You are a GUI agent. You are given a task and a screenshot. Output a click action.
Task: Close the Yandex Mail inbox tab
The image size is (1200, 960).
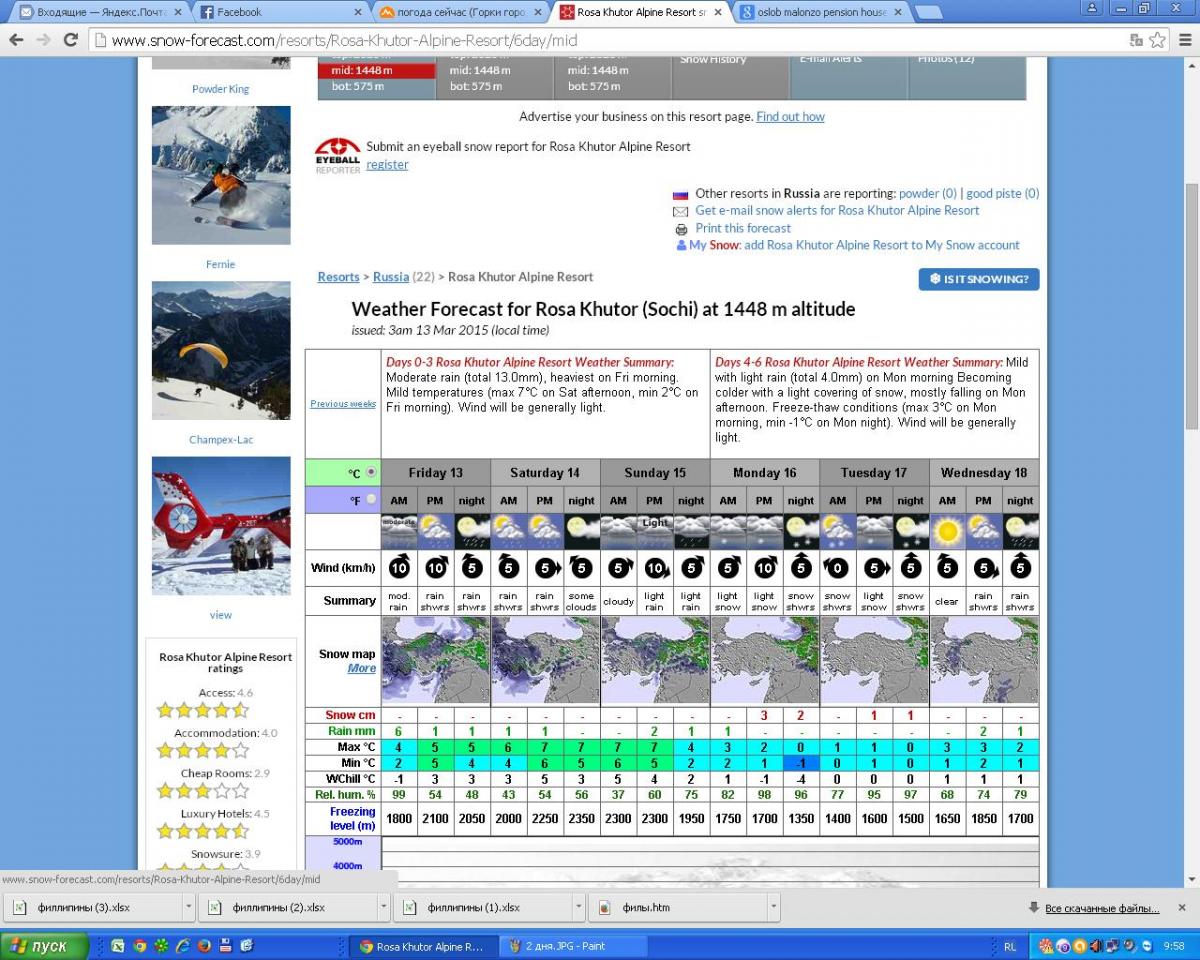177,12
